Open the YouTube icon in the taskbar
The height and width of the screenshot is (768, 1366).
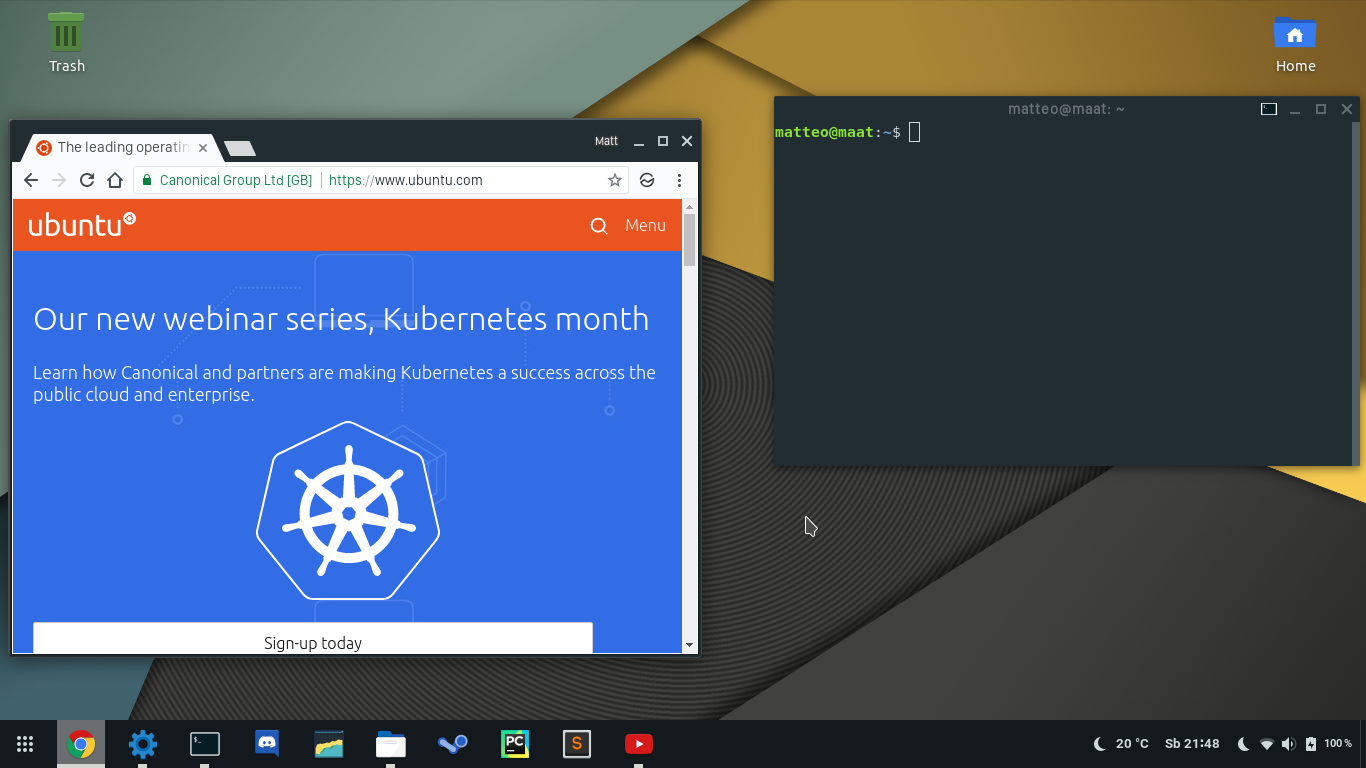[639, 744]
